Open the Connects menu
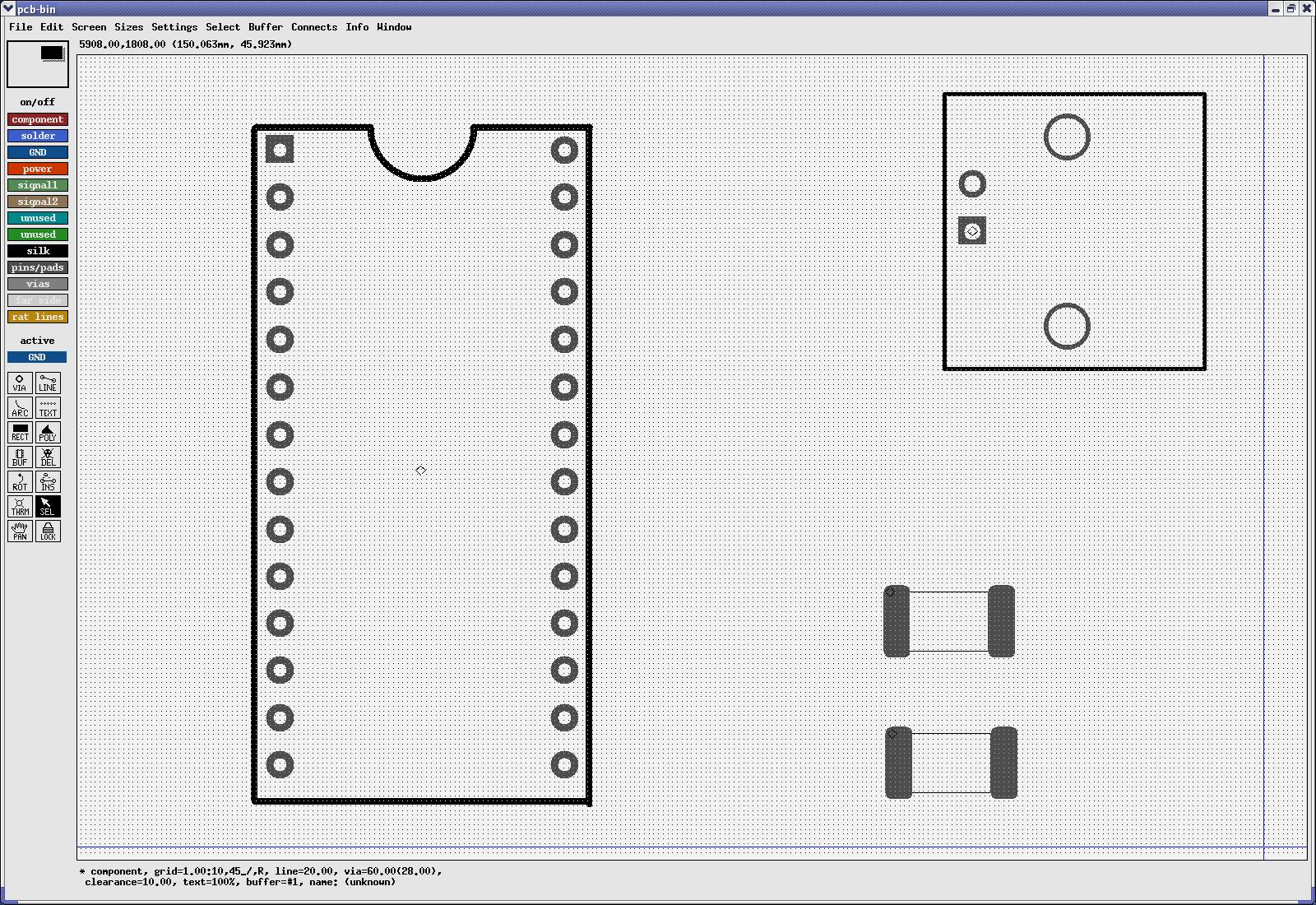This screenshot has height=905, width=1316. pos(313,27)
